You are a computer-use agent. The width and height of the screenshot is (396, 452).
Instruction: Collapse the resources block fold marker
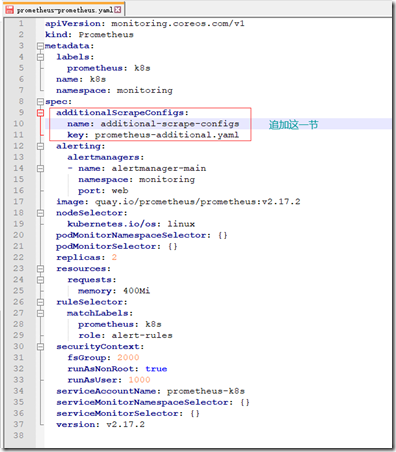pos(40,269)
